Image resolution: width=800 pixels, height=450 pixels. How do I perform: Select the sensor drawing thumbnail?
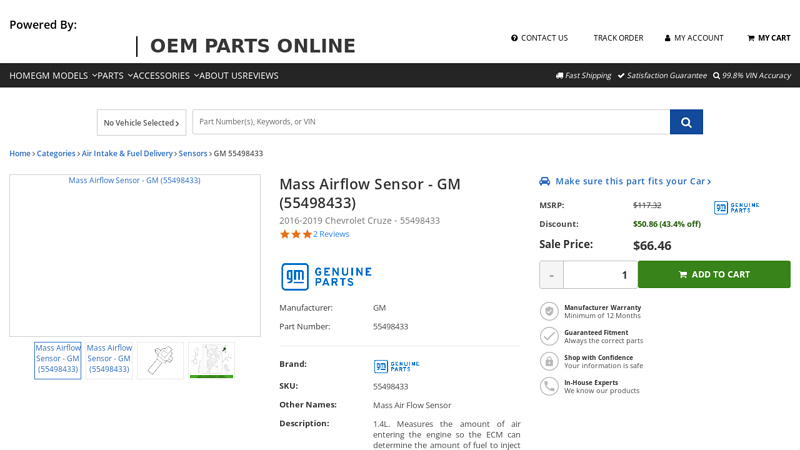pyautogui.click(x=160, y=361)
